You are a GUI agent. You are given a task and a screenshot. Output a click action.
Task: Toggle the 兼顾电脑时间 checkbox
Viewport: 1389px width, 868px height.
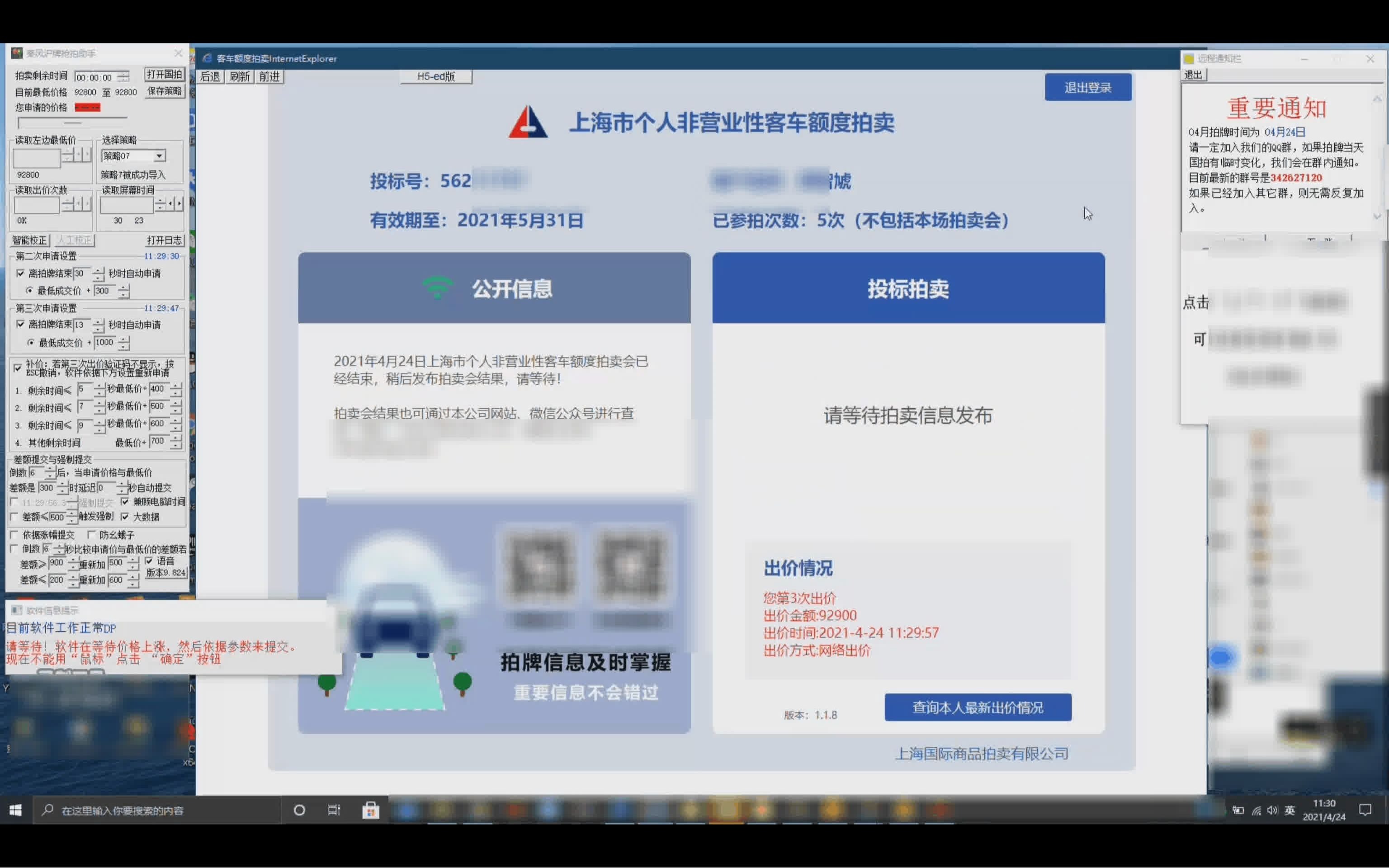[x=124, y=501]
